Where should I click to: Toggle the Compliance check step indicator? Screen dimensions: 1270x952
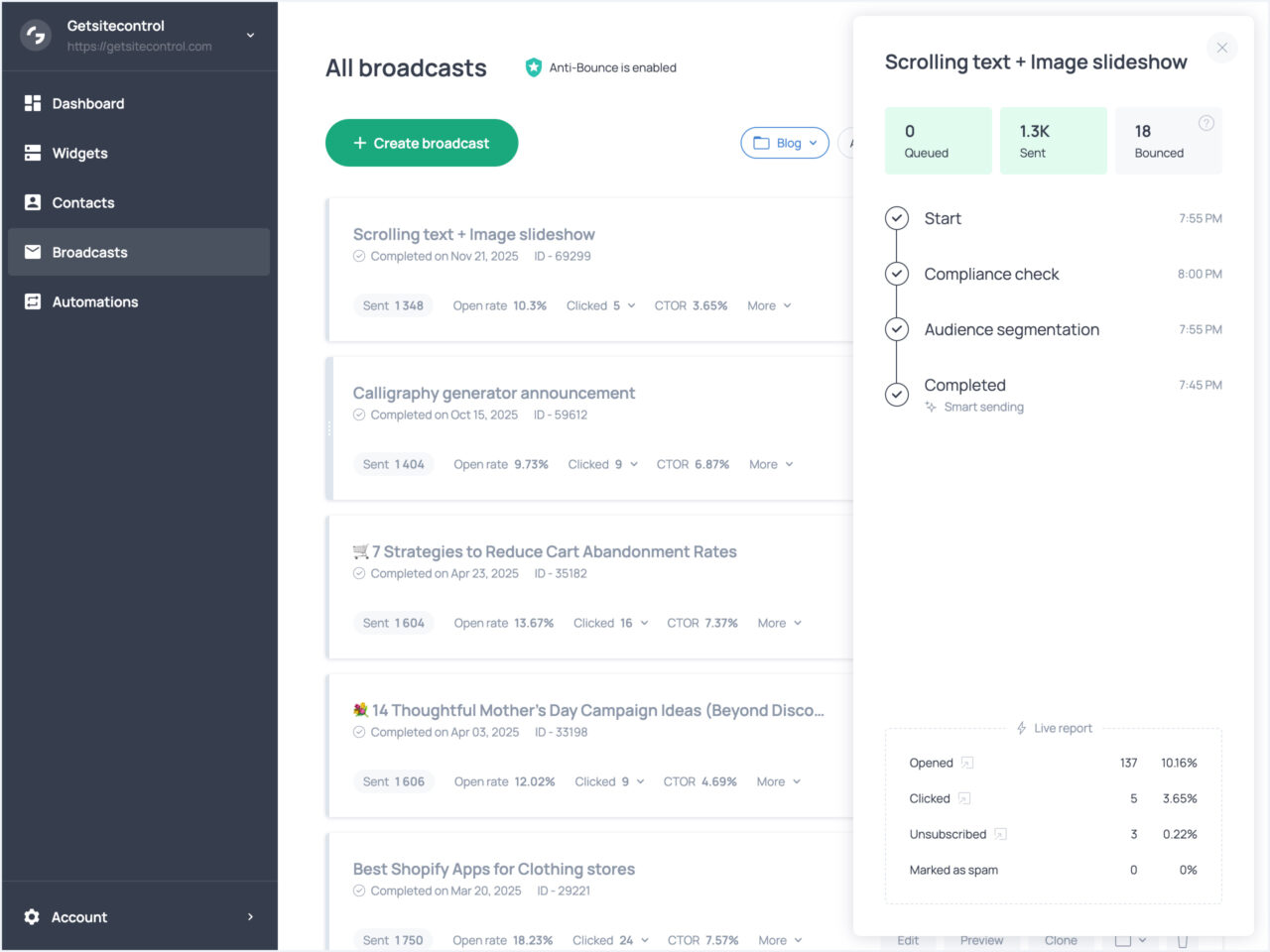[x=897, y=274]
